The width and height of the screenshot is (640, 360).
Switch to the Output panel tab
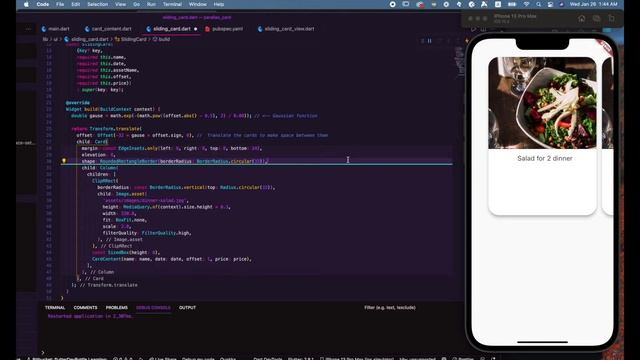coord(187,307)
